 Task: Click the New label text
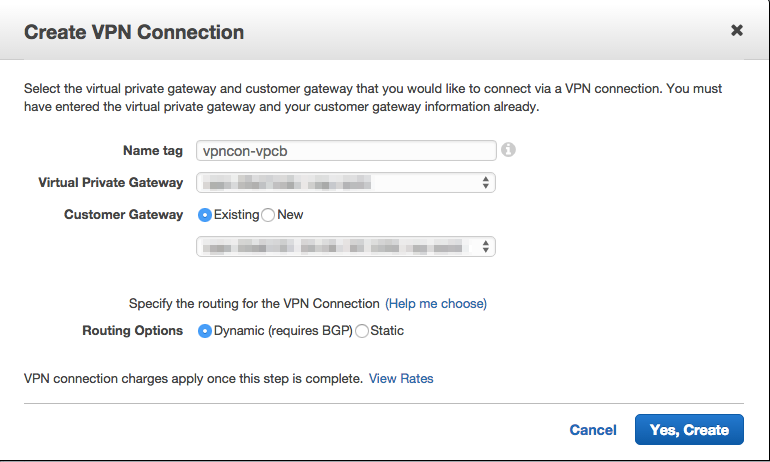coord(290,215)
